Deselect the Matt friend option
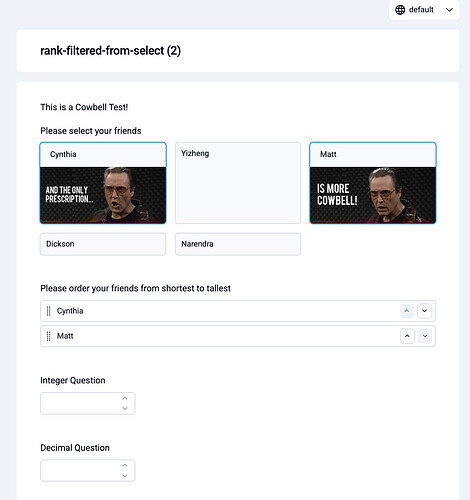The width and height of the screenshot is (470, 500). pos(373,183)
